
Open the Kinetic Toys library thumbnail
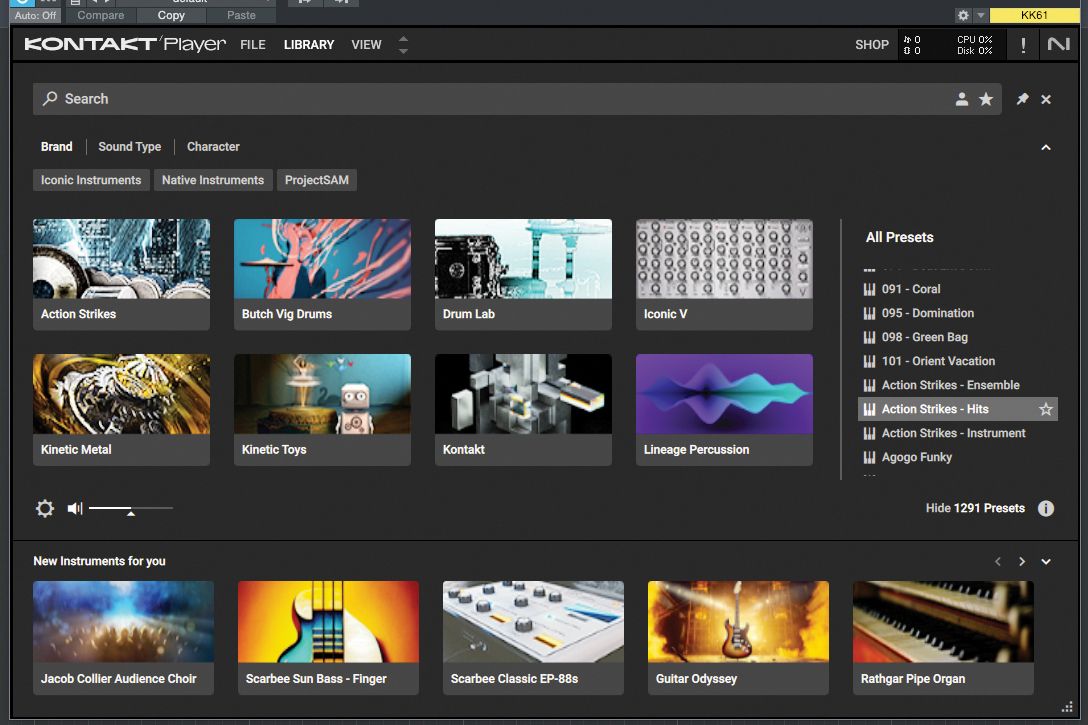(322, 409)
